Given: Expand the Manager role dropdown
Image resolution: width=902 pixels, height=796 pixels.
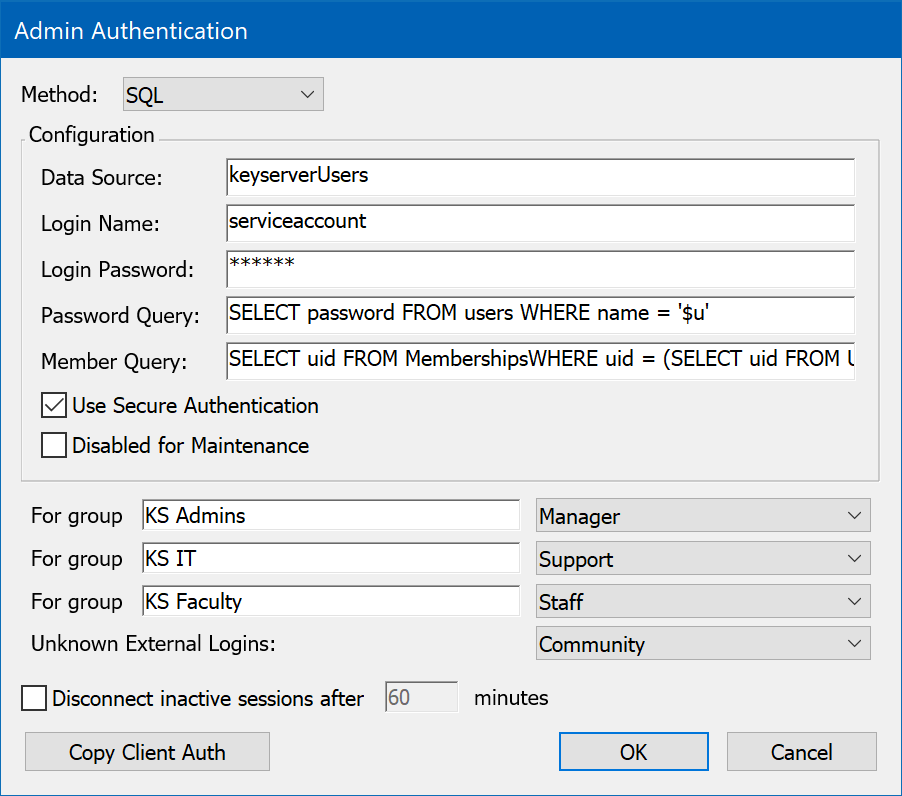Looking at the screenshot, I should pos(703,516).
